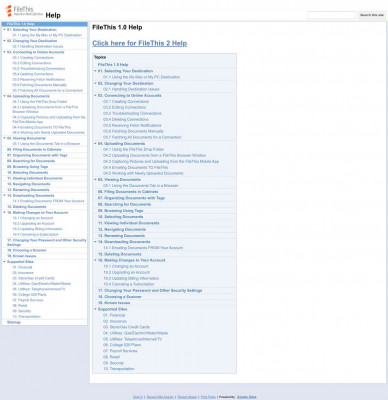Viewport: 388px width, 400px height.
Task: Collapse Supported Sites arrow in sidebar
Action: point(4,262)
